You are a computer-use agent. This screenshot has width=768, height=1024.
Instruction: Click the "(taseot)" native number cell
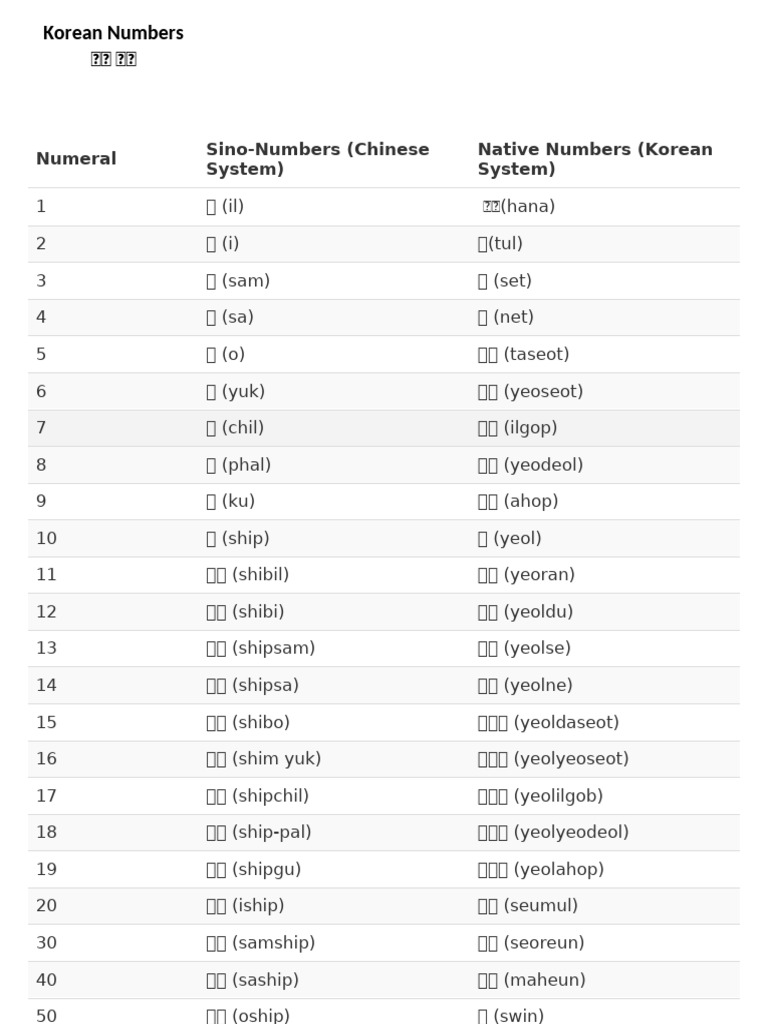tap(523, 354)
